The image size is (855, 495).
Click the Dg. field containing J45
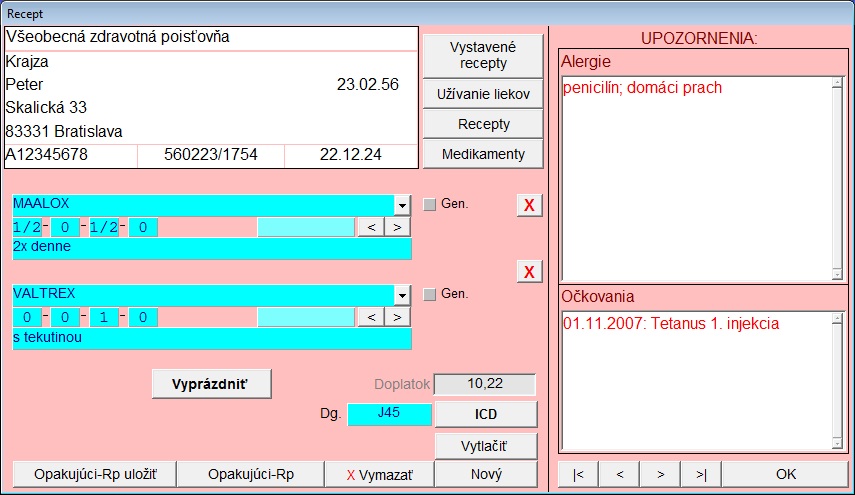click(x=389, y=414)
